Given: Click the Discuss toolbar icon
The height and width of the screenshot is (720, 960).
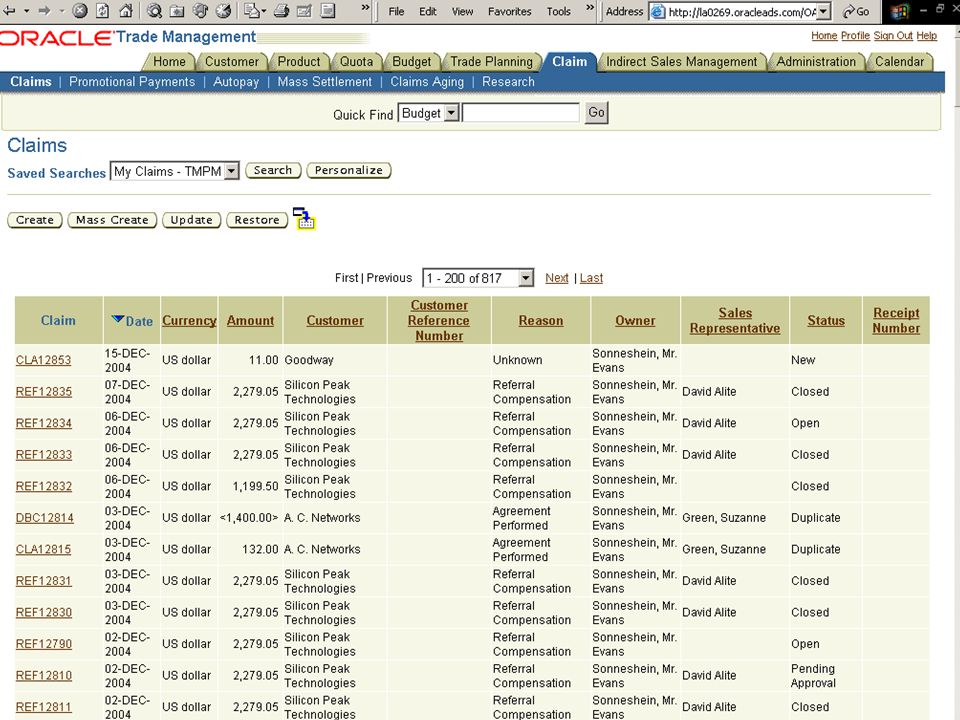Looking at the screenshot, I should point(328,11).
